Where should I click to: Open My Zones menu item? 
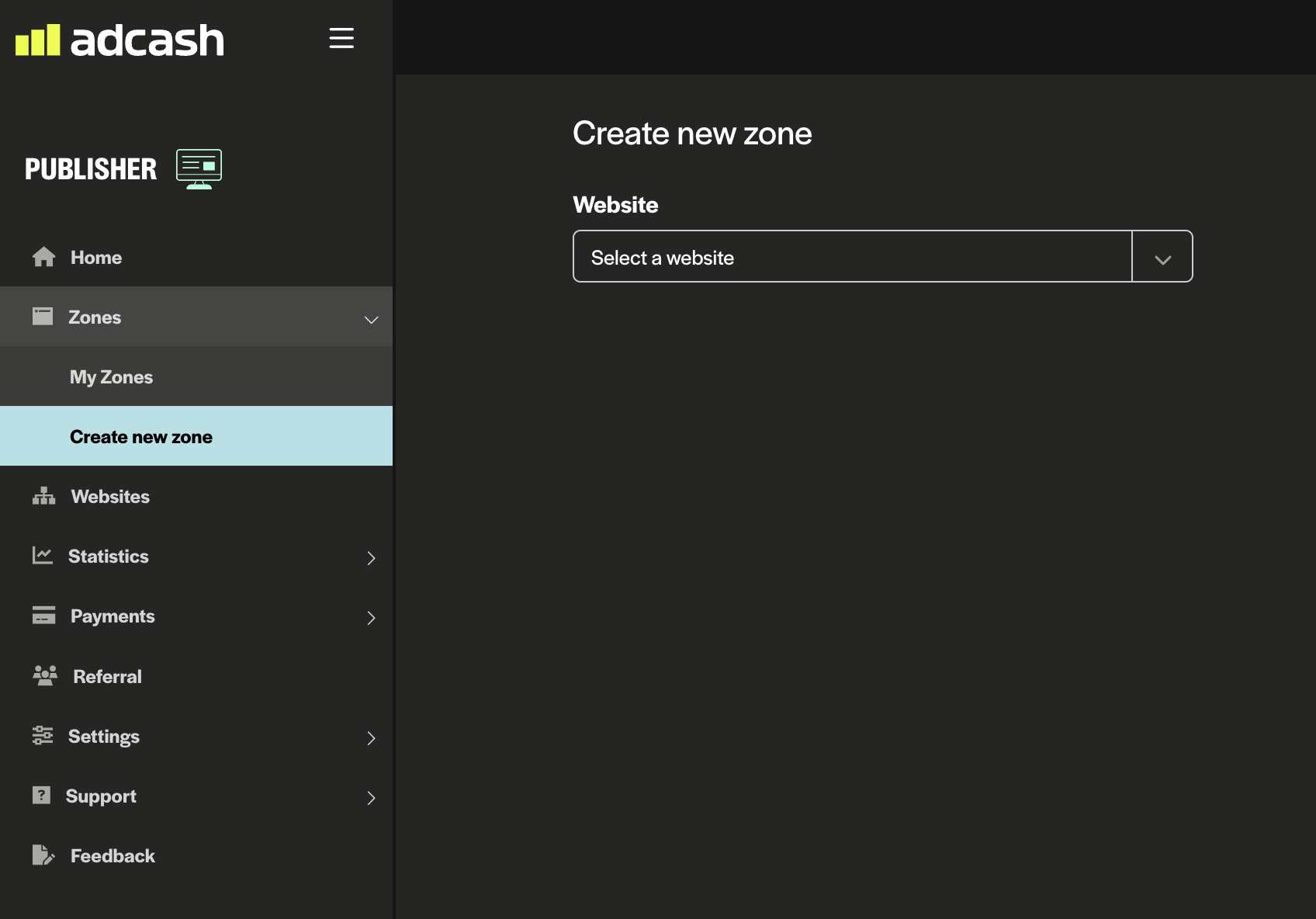(x=112, y=377)
